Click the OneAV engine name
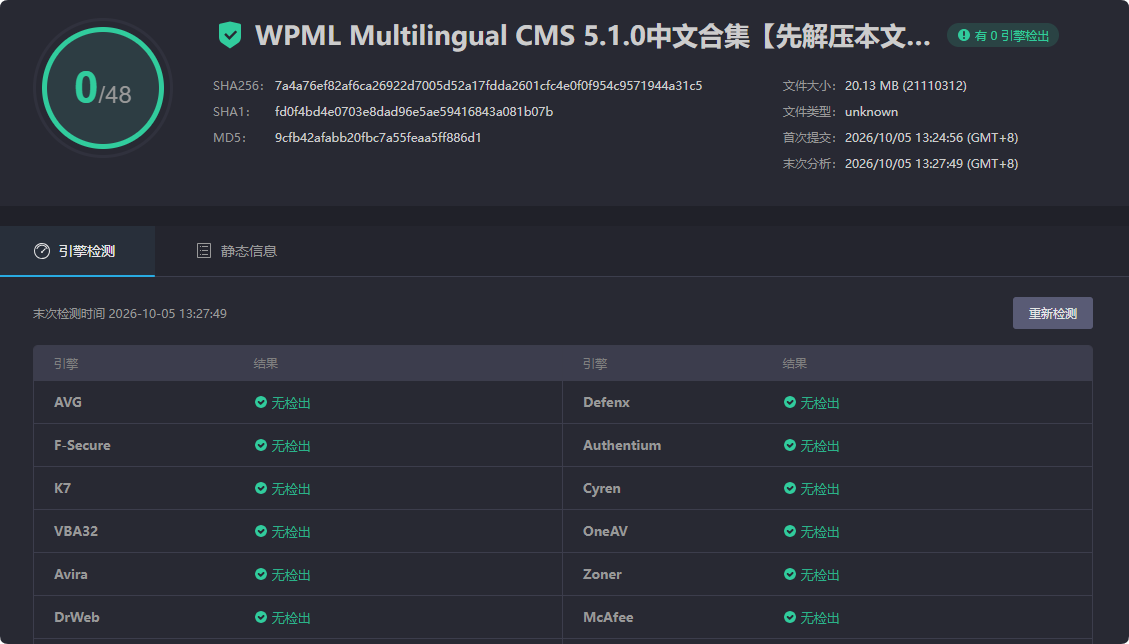 pyautogui.click(x=606, y=531)
